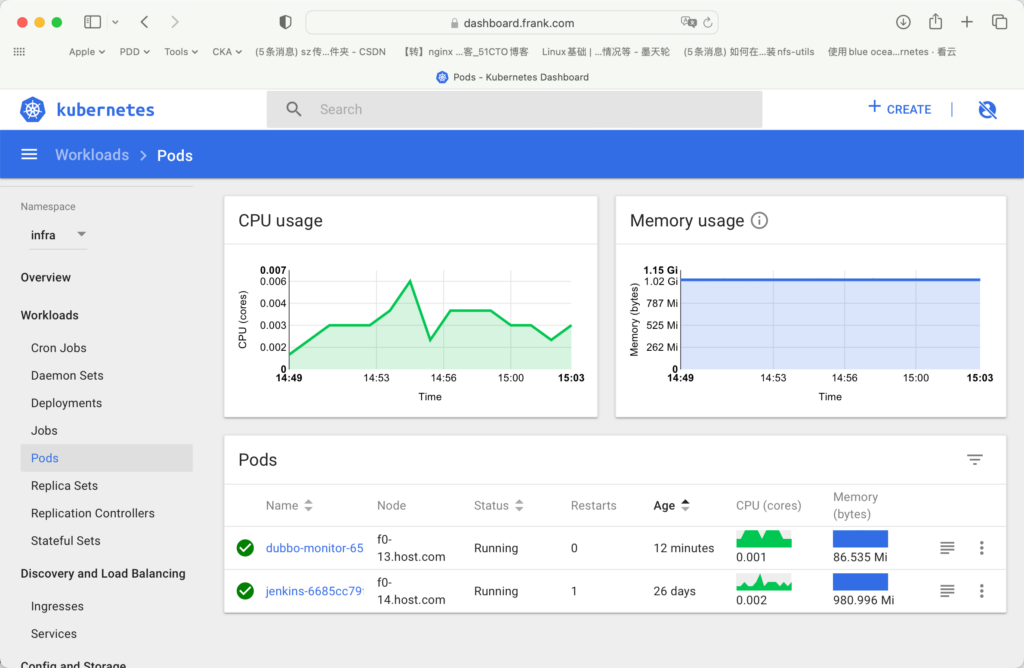
Task: Select Daemon Sets in sidebar
Action: coord(67,375)
